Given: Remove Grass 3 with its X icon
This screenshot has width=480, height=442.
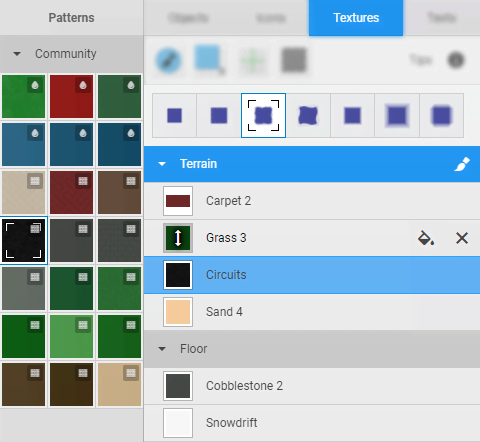Looking at the screenshot, I should pos(462,238).
